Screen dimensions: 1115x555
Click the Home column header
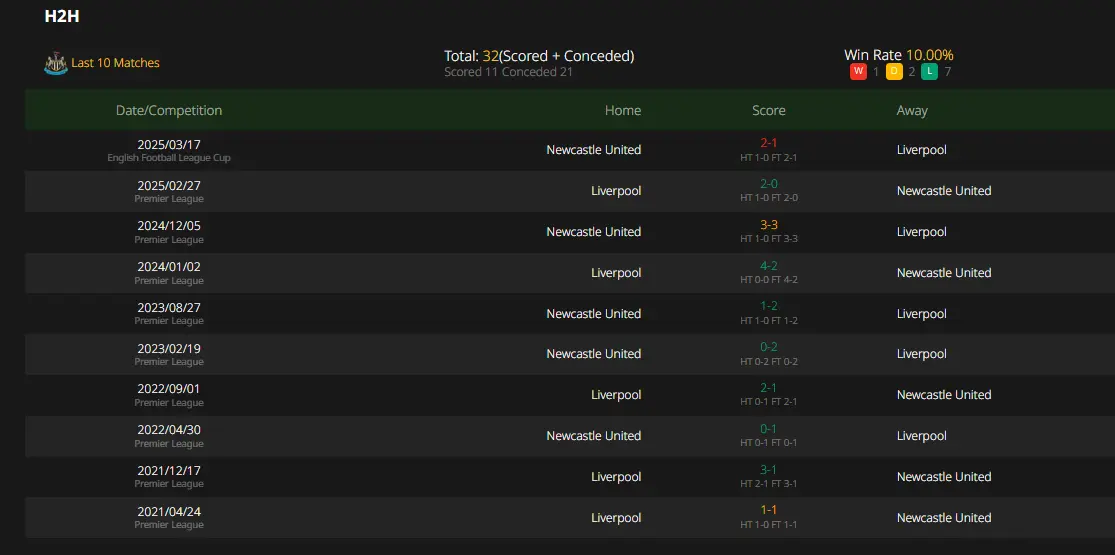(x=622, y=110)
